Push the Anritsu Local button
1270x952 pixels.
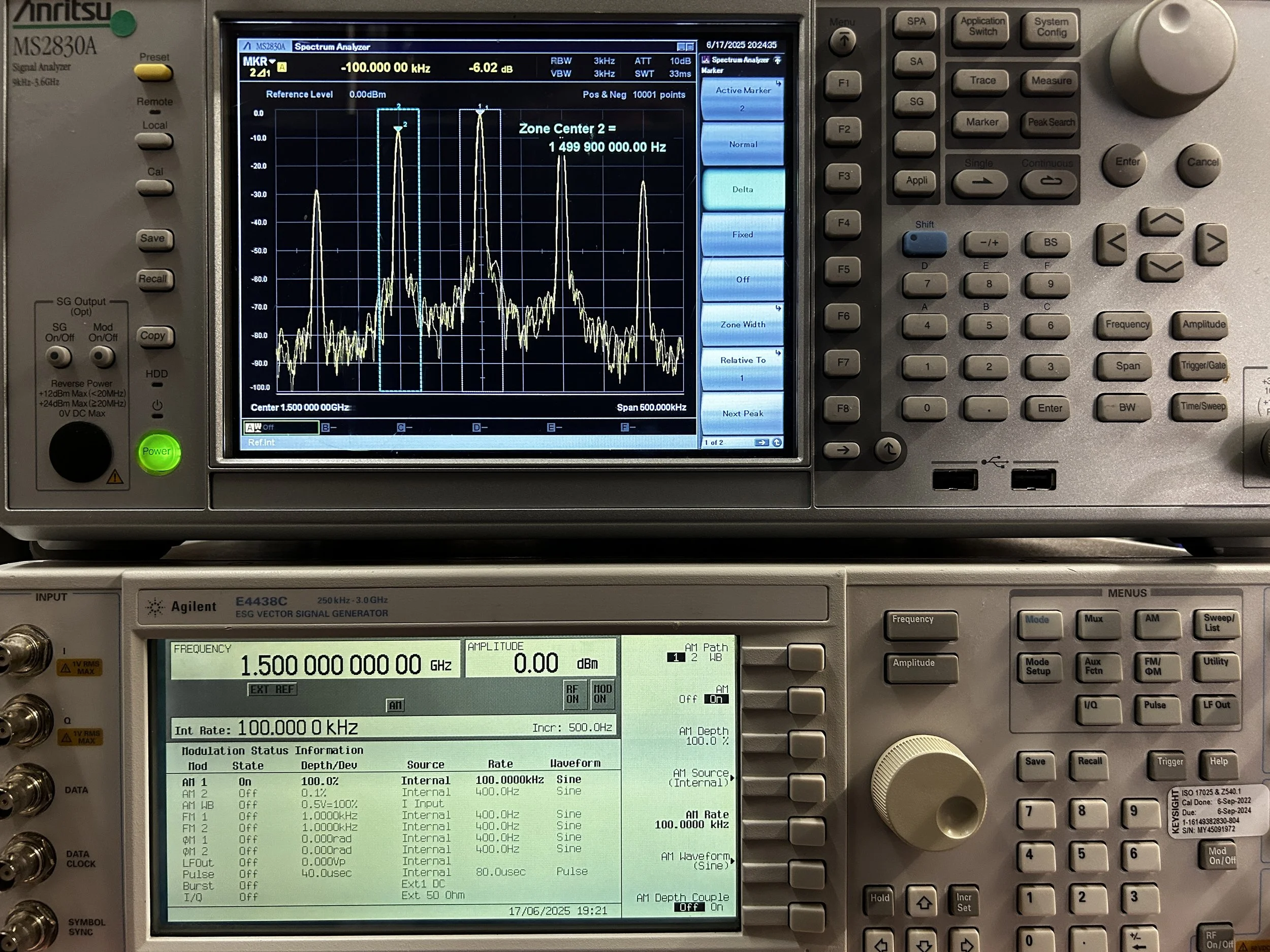(154, 141)
